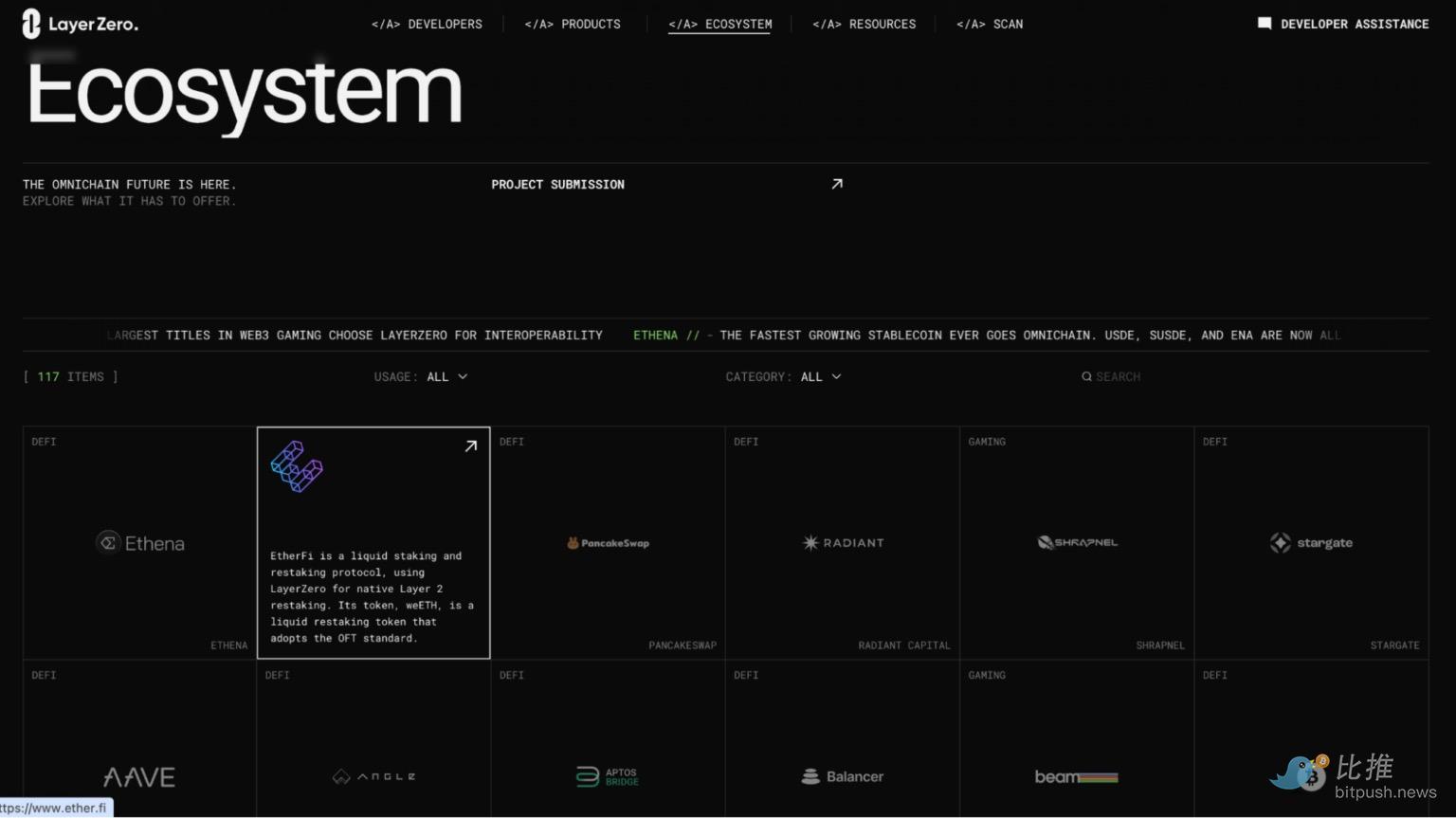This screenshot has height=818, width=1456.
Task: Click the Project Submission link
Action: (557, 185)
